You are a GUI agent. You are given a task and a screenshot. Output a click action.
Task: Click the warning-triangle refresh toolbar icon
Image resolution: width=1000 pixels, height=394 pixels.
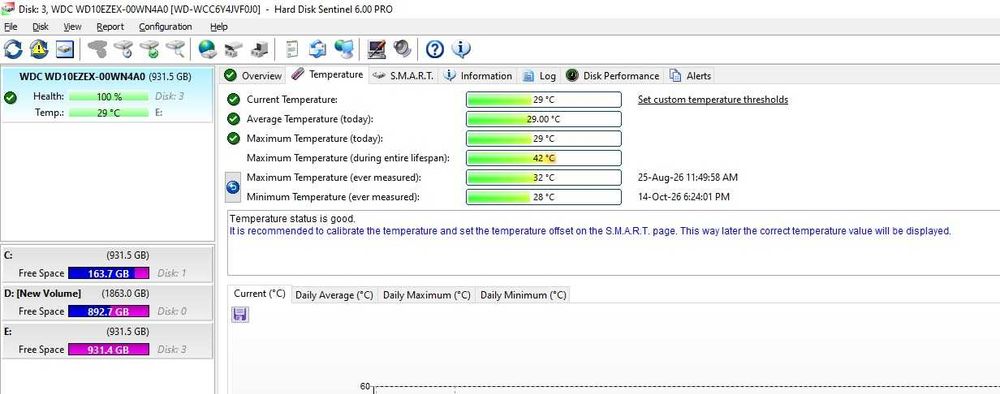pos(39,49)
